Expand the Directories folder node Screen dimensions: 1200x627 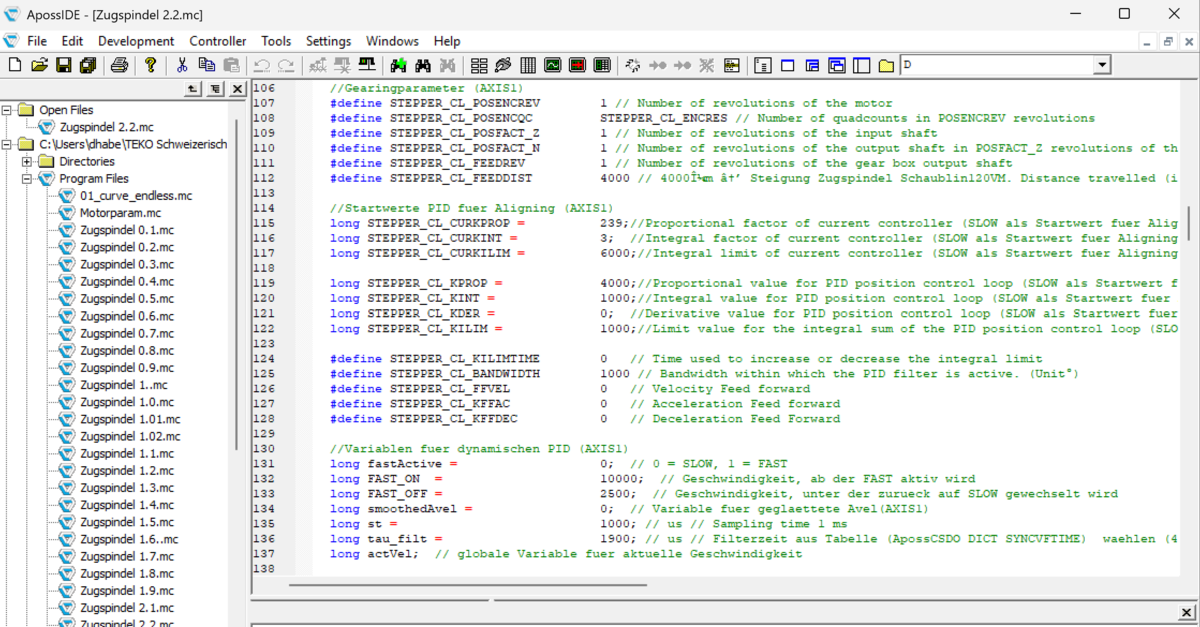pyautogui.click(x=27, y=162)
